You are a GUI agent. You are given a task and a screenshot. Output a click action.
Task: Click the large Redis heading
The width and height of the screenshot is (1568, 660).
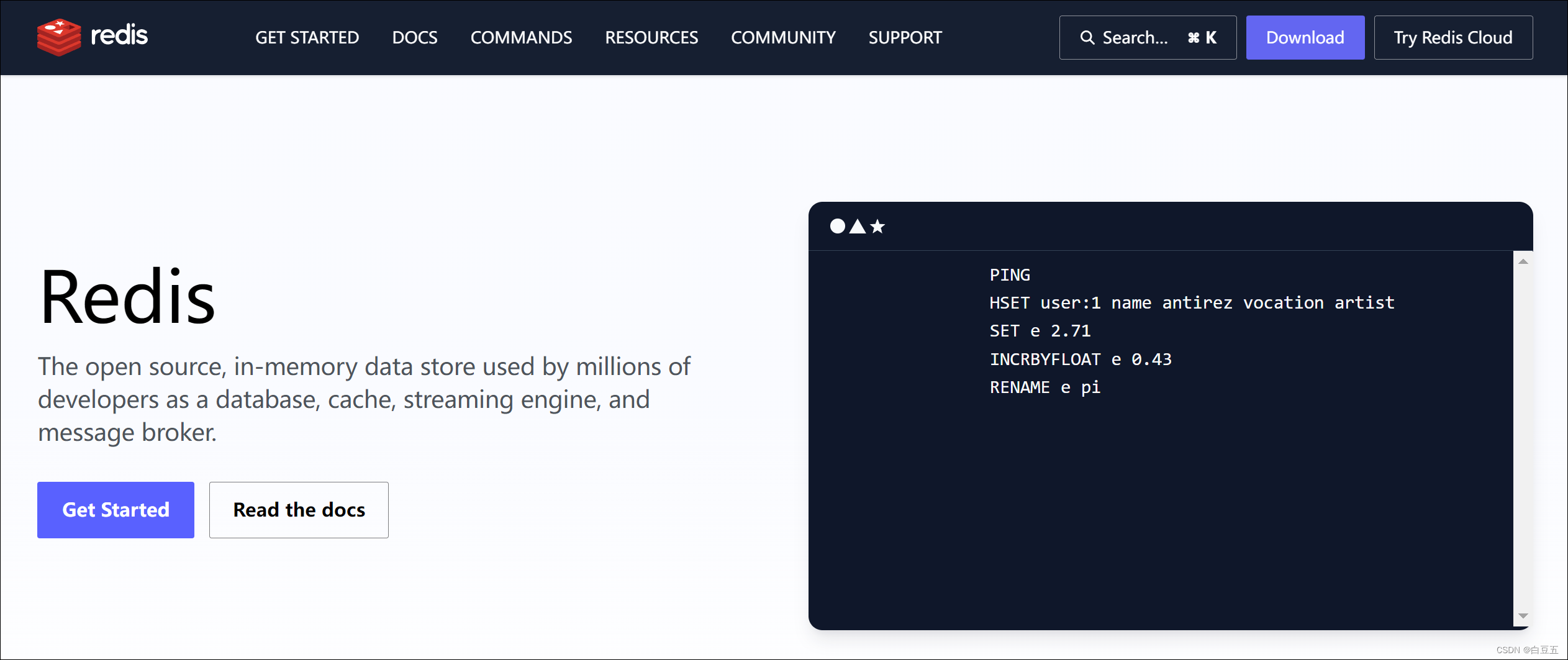pos(127,297)
